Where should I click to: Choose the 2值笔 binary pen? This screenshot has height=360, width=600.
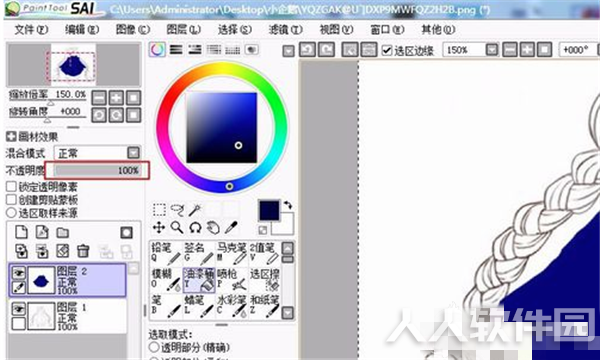point(264,254)
